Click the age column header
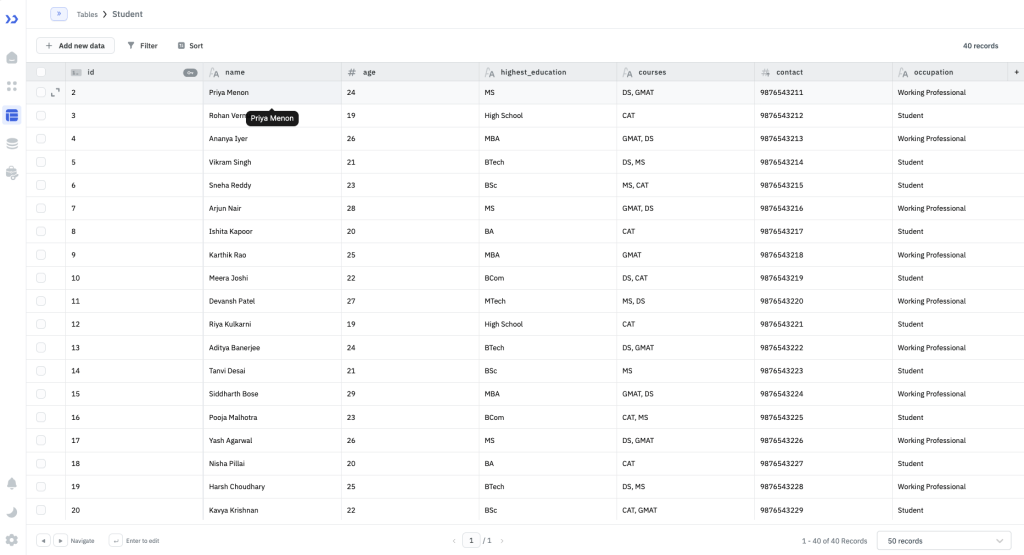The image size is (1024, 555). [x=410, y=72]
